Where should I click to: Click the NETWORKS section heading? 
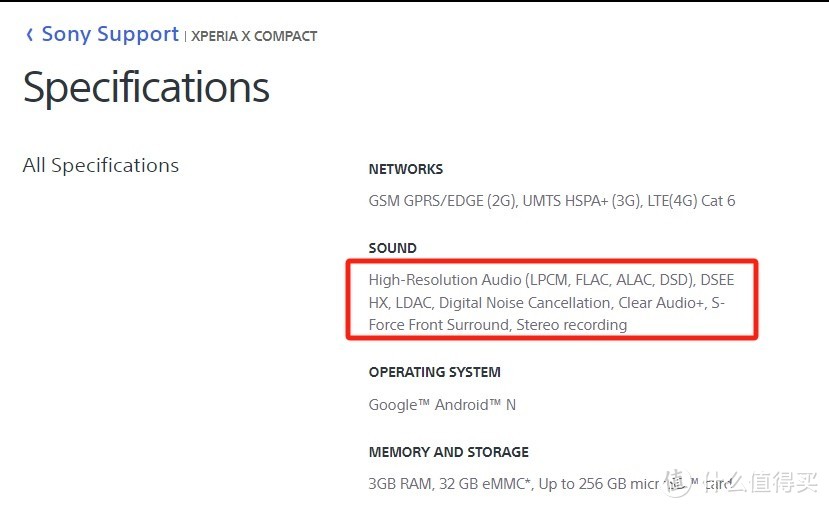tap(405, 170)
